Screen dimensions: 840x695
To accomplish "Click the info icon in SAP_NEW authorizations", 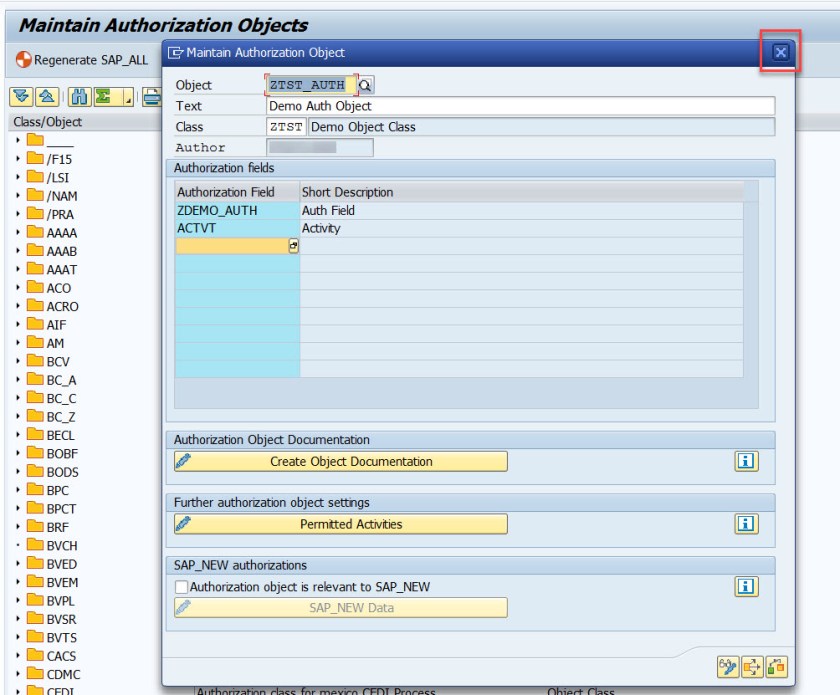I will point(746,586).
